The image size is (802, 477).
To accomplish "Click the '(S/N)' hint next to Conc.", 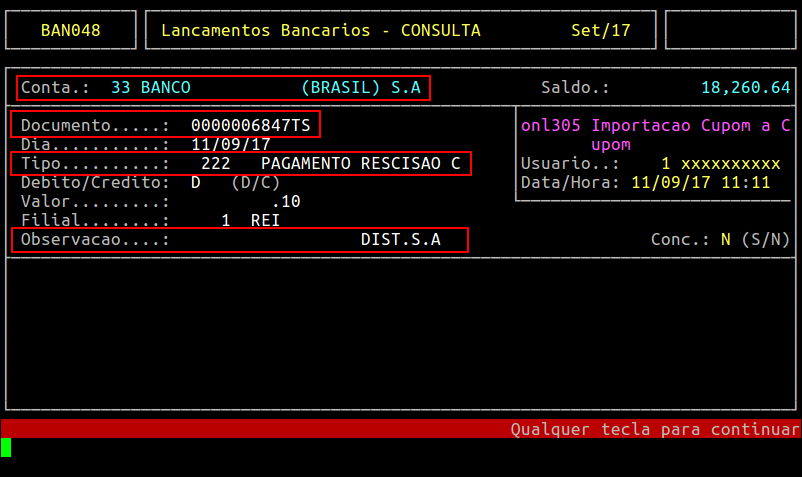I will click(x=766, y=239).
